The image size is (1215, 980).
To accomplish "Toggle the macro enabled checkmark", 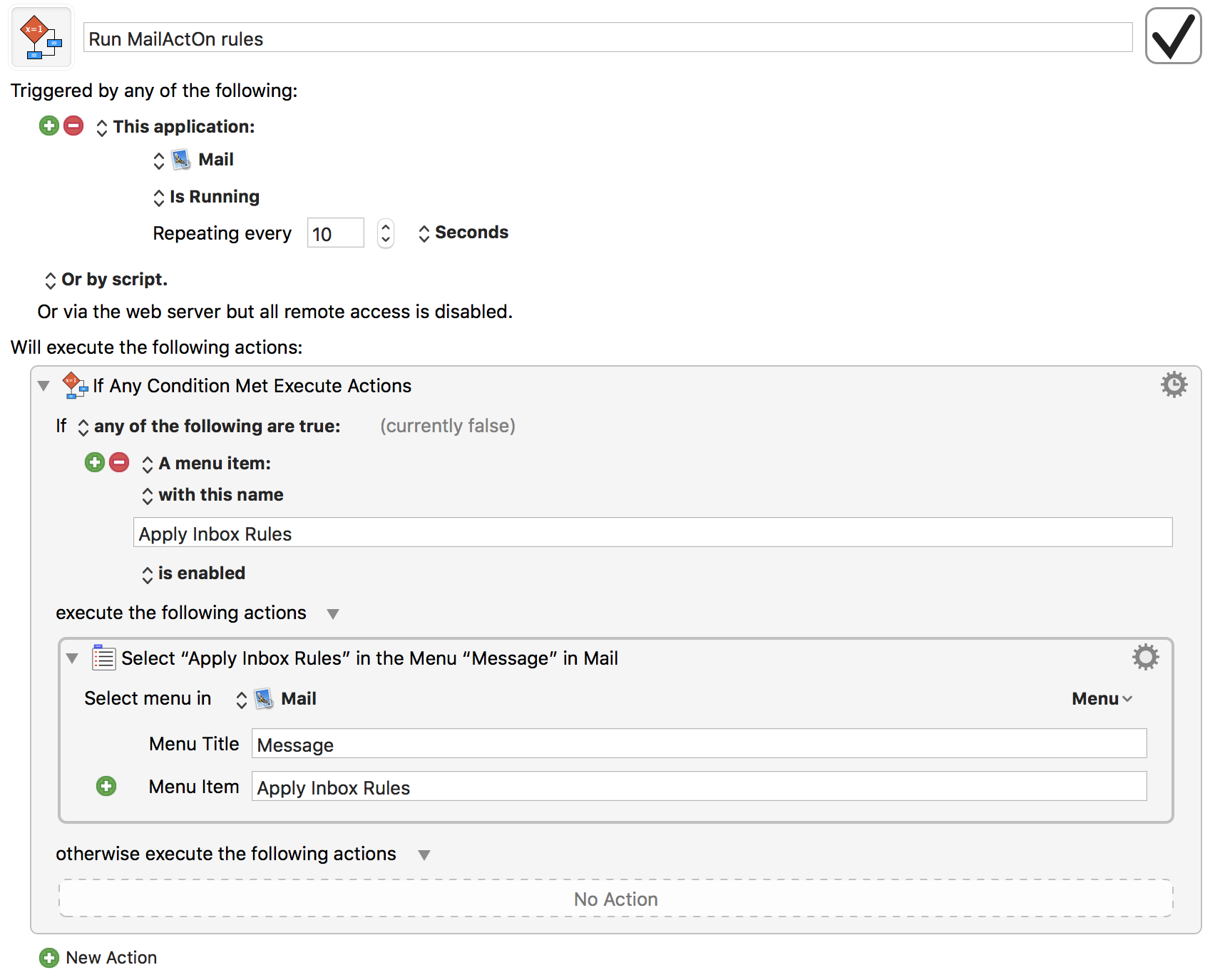I will click(x=1173, y=36).
